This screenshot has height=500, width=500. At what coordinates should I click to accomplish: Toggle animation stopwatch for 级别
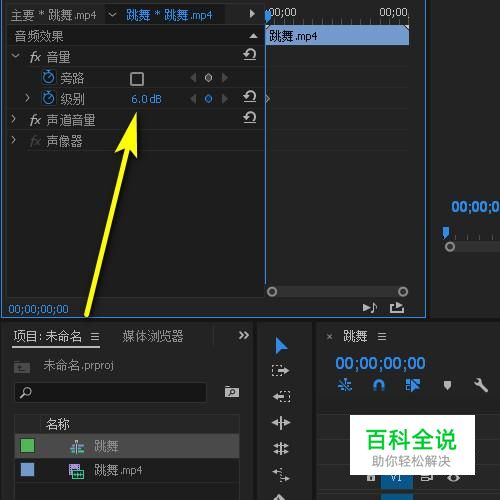coord(49,98)
